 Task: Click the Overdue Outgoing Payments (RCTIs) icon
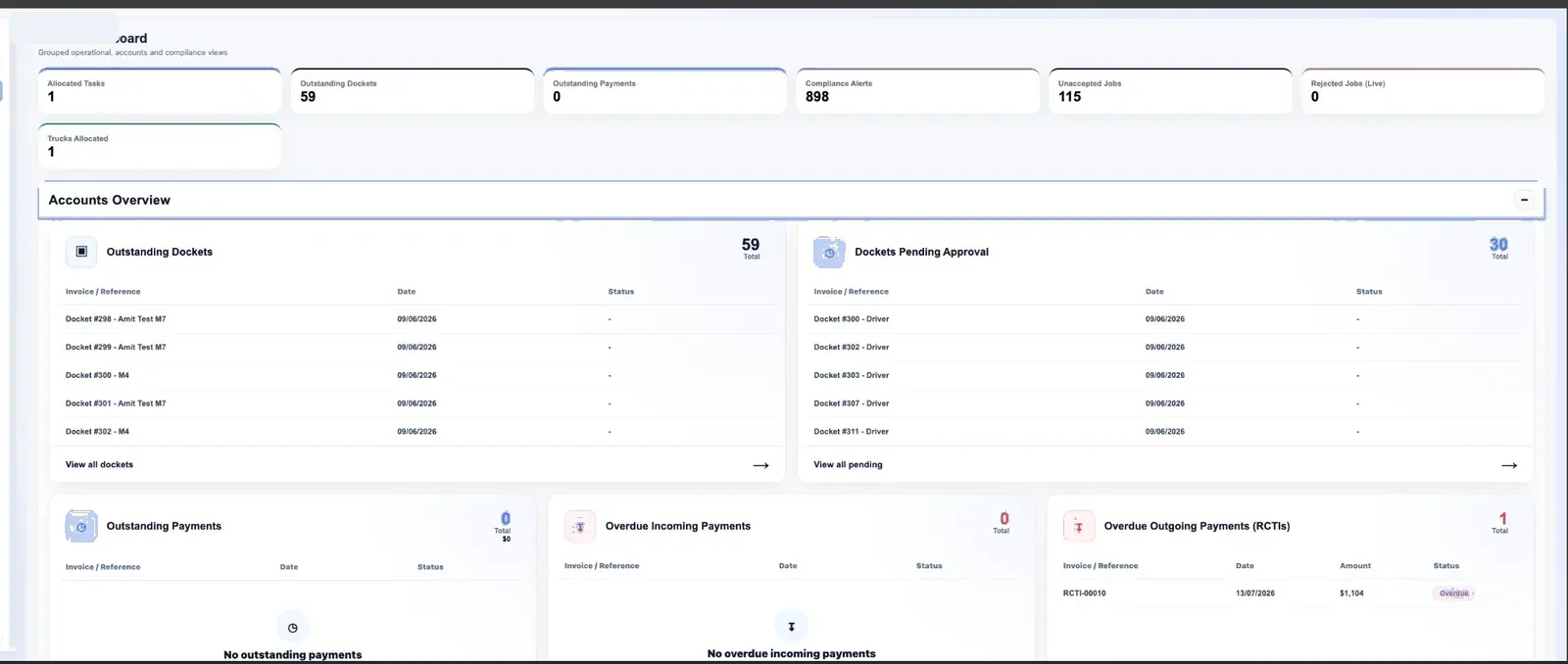point(1079,527)
